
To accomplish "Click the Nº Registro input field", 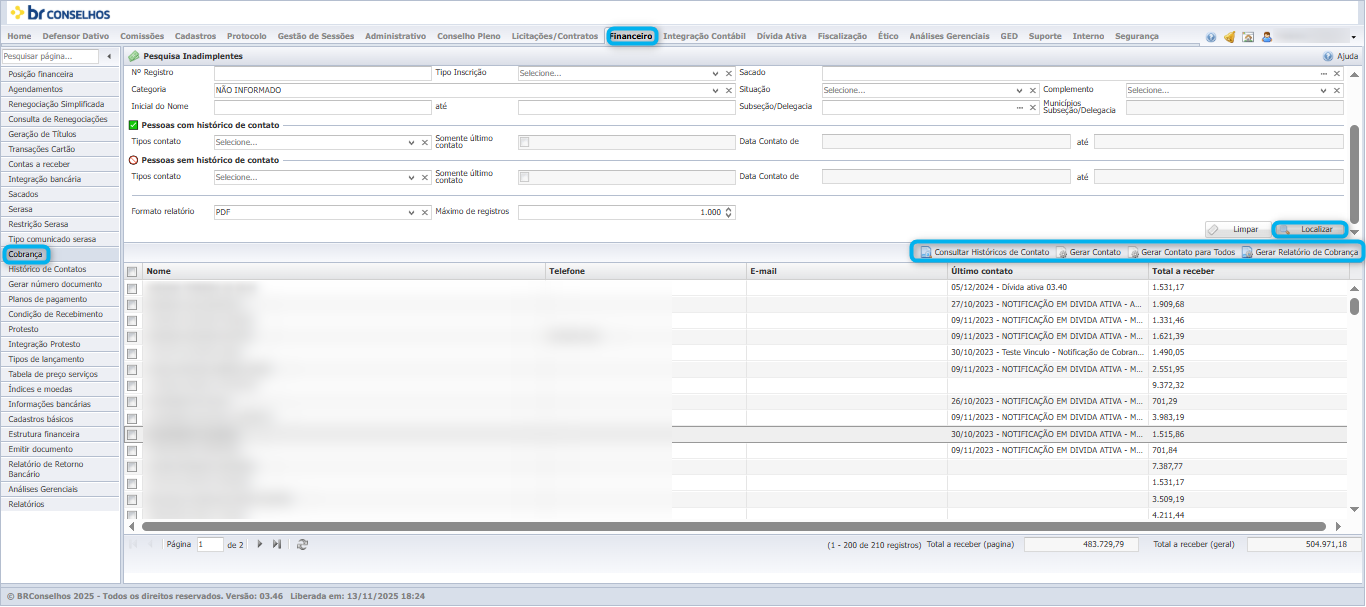I will (322, 74).
